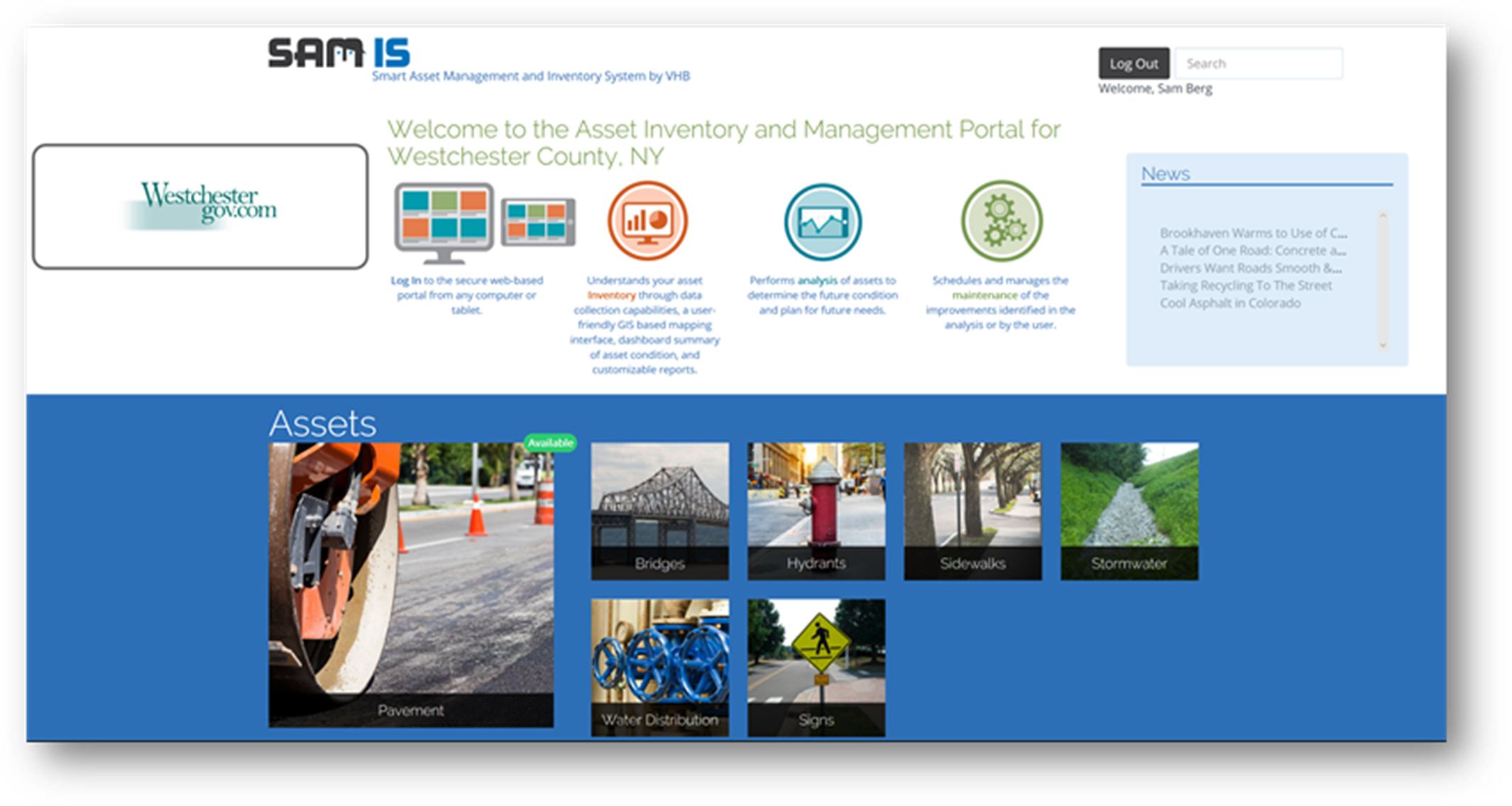Click into the Search field

(x=1258, y=64)
